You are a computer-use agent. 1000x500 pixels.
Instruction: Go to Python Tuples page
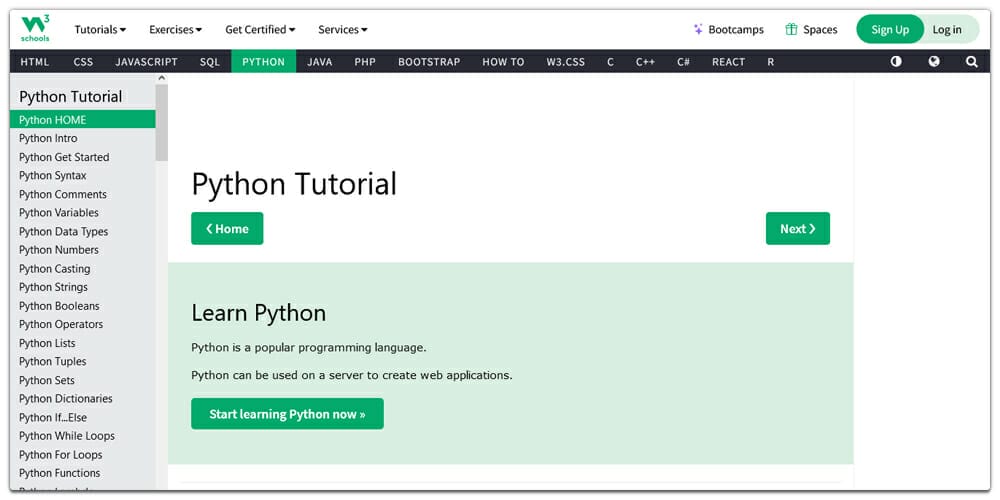[82, 362]
